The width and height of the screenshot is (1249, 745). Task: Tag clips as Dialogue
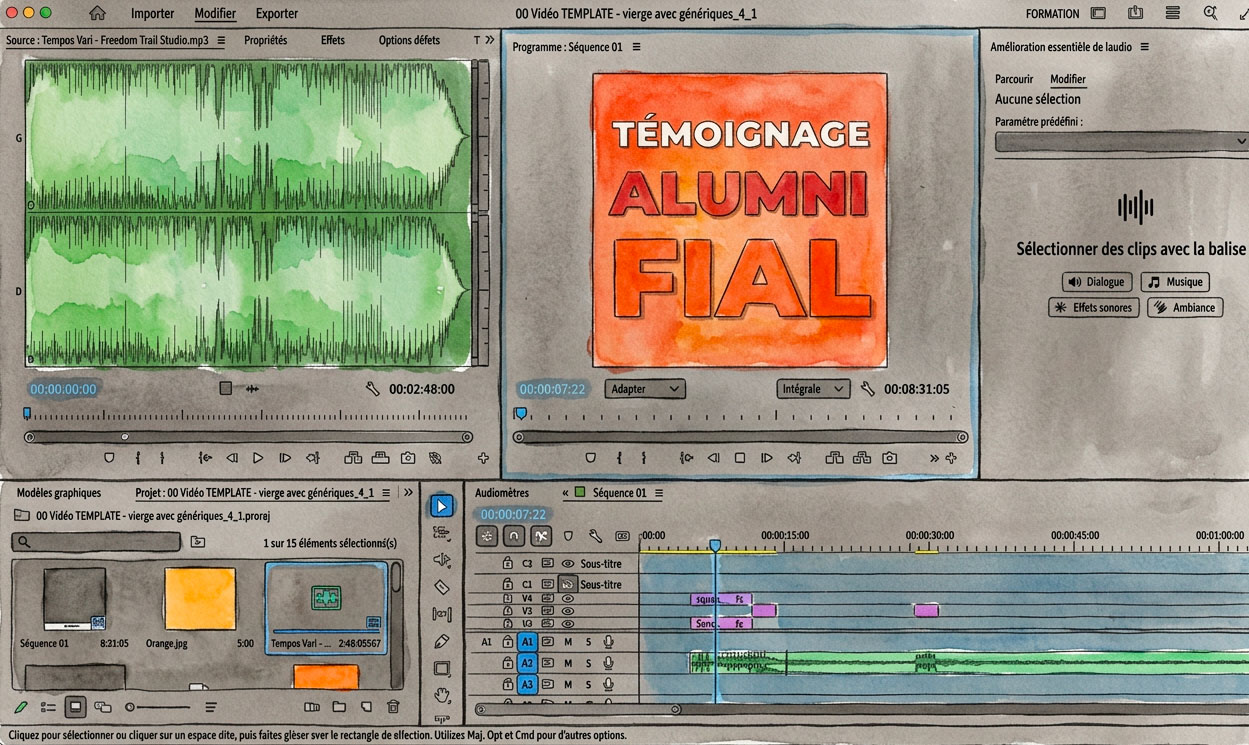[1097, 283]
